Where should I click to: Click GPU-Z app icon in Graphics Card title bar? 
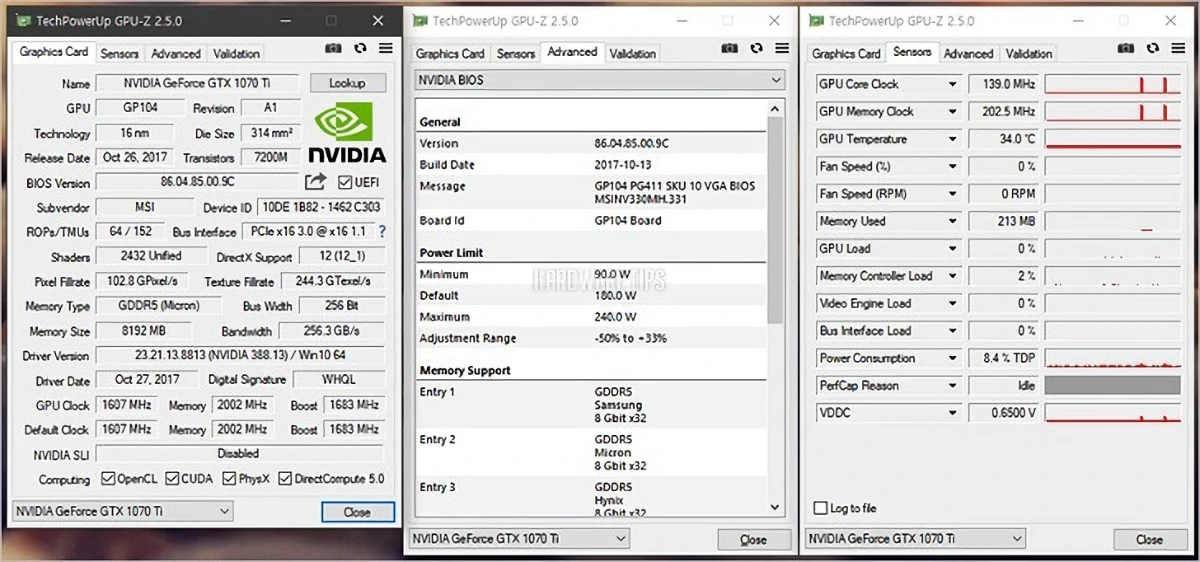point(24,20)
